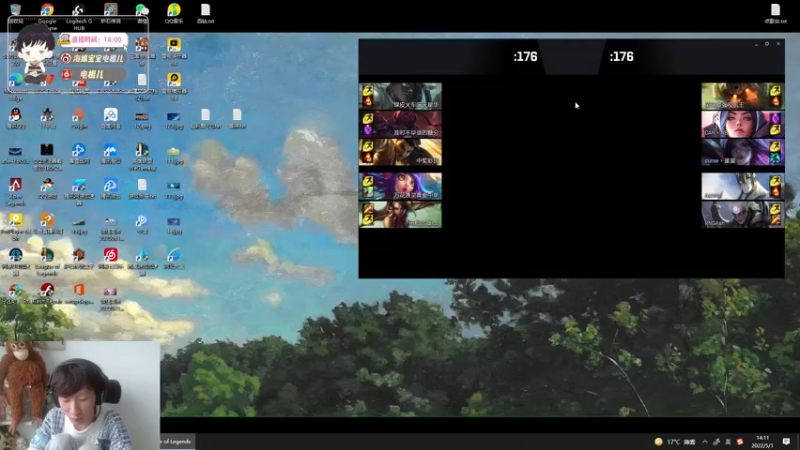Launch the yellow PotPlayer desktop shortcut
The width and height of the screenshot is (800, 450).
(15, 220)
